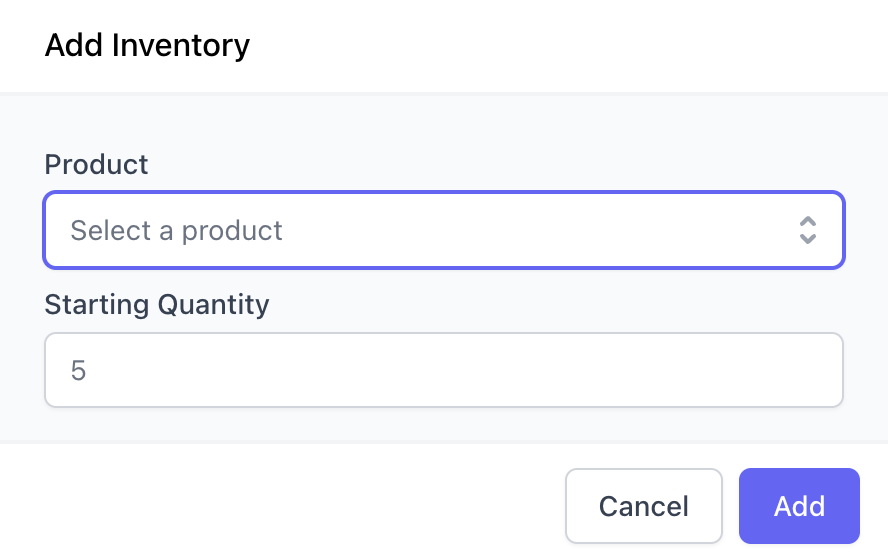Focus the Starting Quantity input field

[443, 371]
